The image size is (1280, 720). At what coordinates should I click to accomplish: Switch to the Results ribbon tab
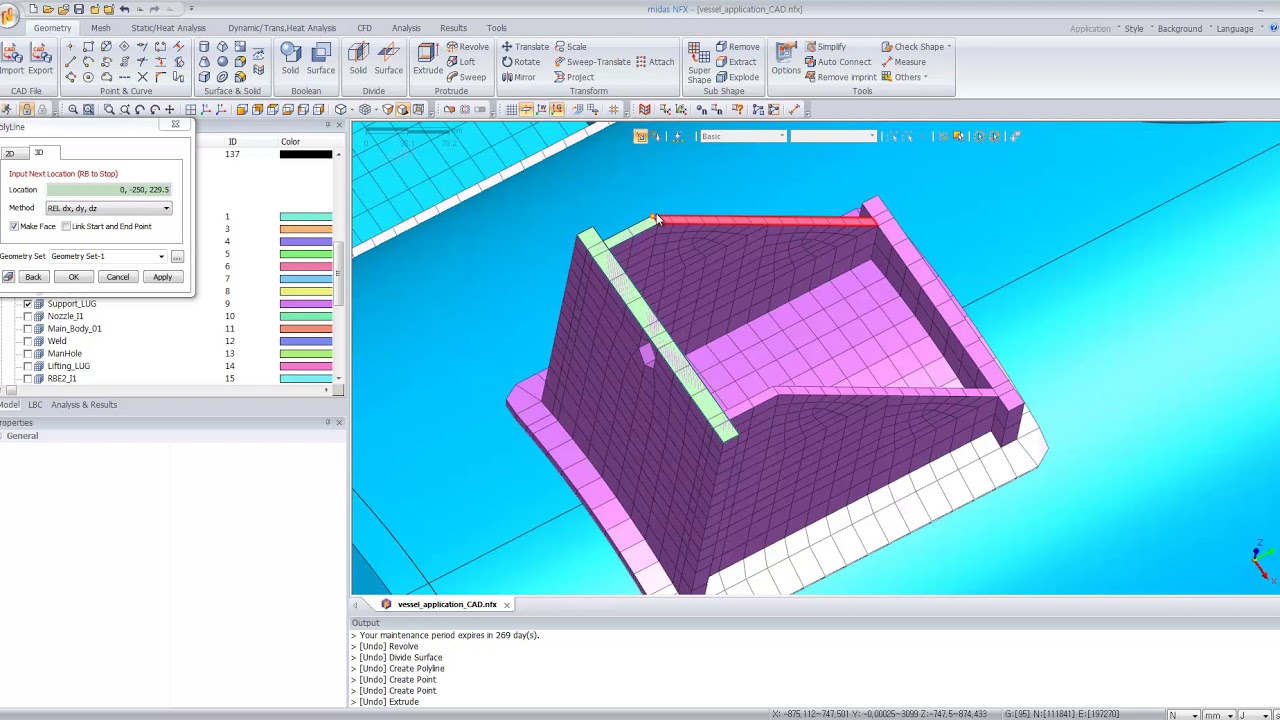(453, 28)
